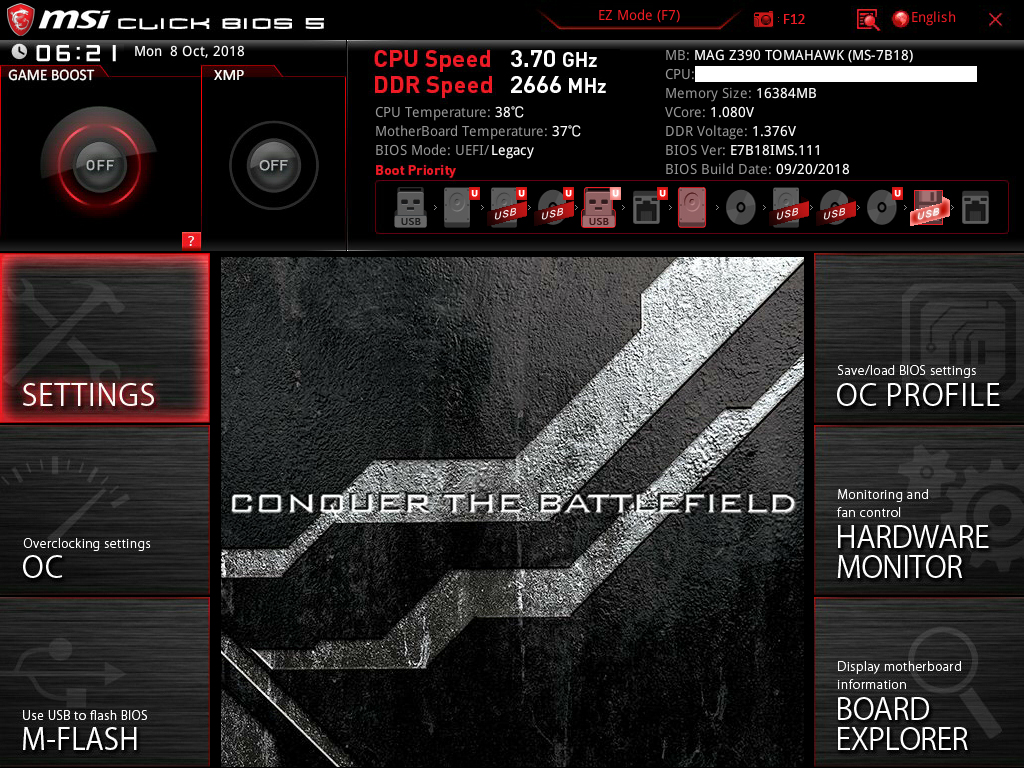Open BOARD EXPLORER motherboard information
This screenshot has height=768, width=1024.
coord(919,683)
